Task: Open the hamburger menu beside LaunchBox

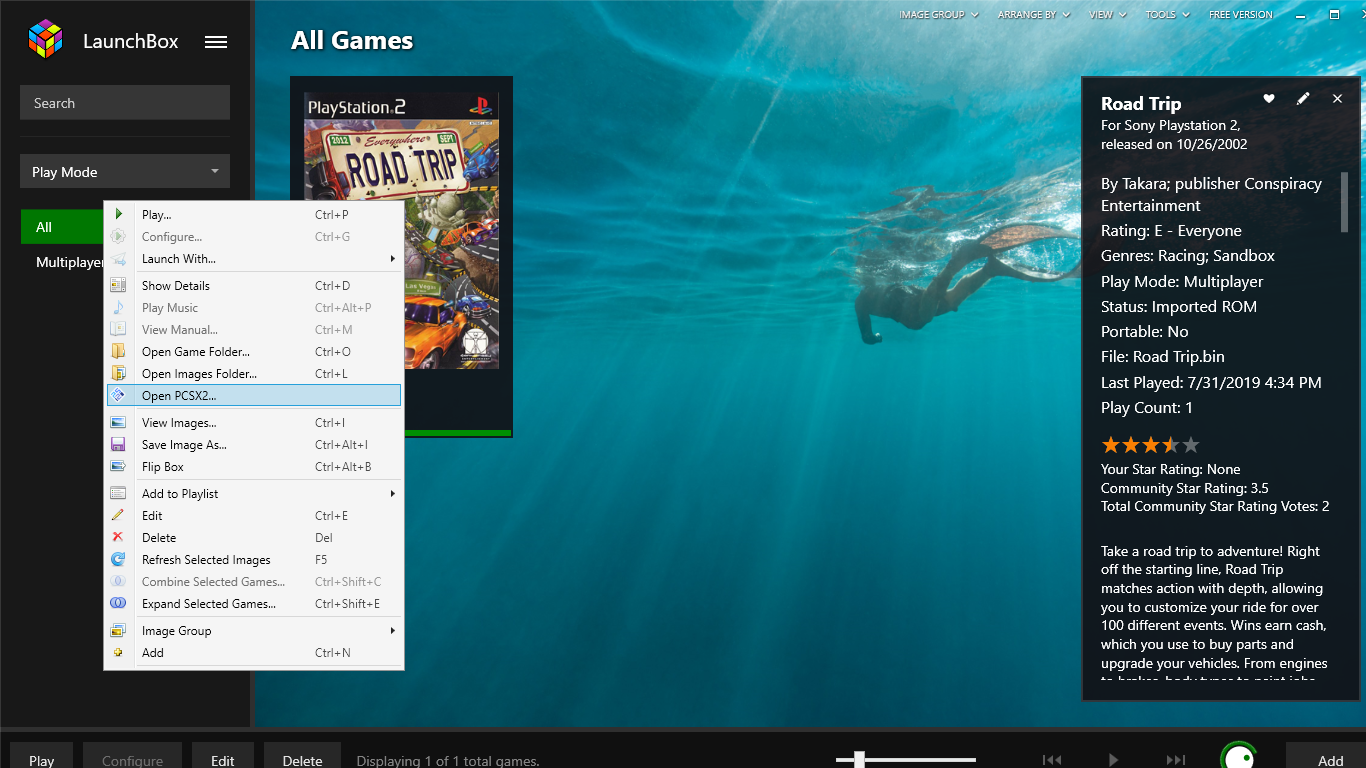Action: click(x=216, y=42)
